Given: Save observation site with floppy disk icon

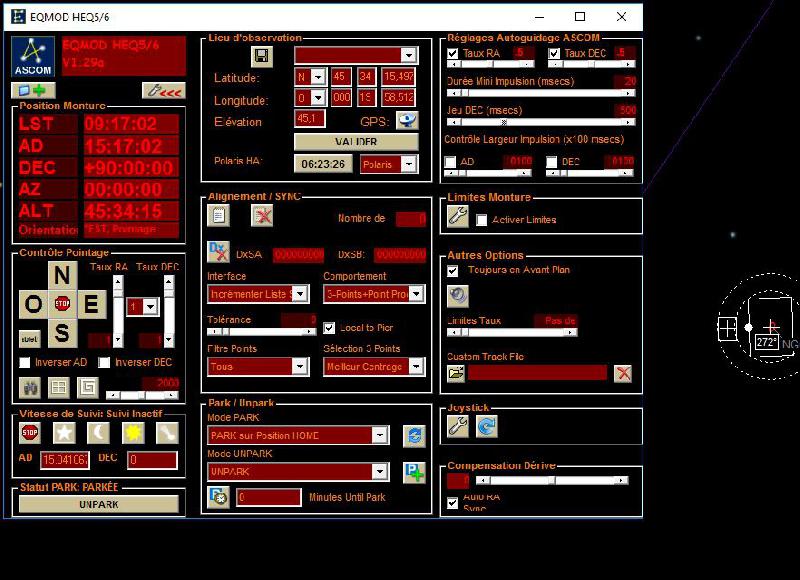Looking at the screenshot, I should (262, 56).
